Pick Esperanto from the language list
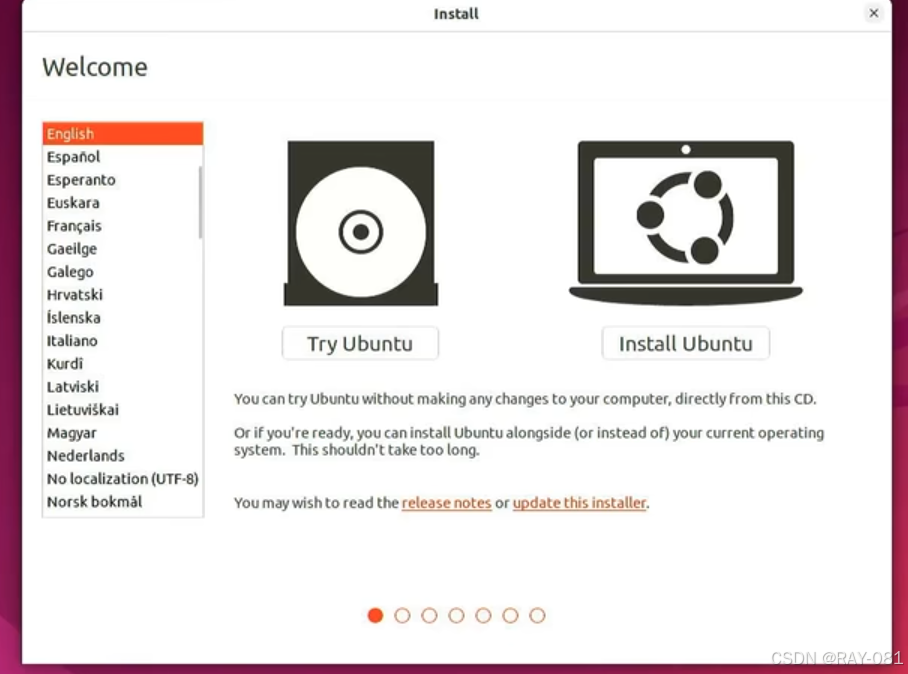This screenshot has height=674, width=908. (x=81, y=180)
